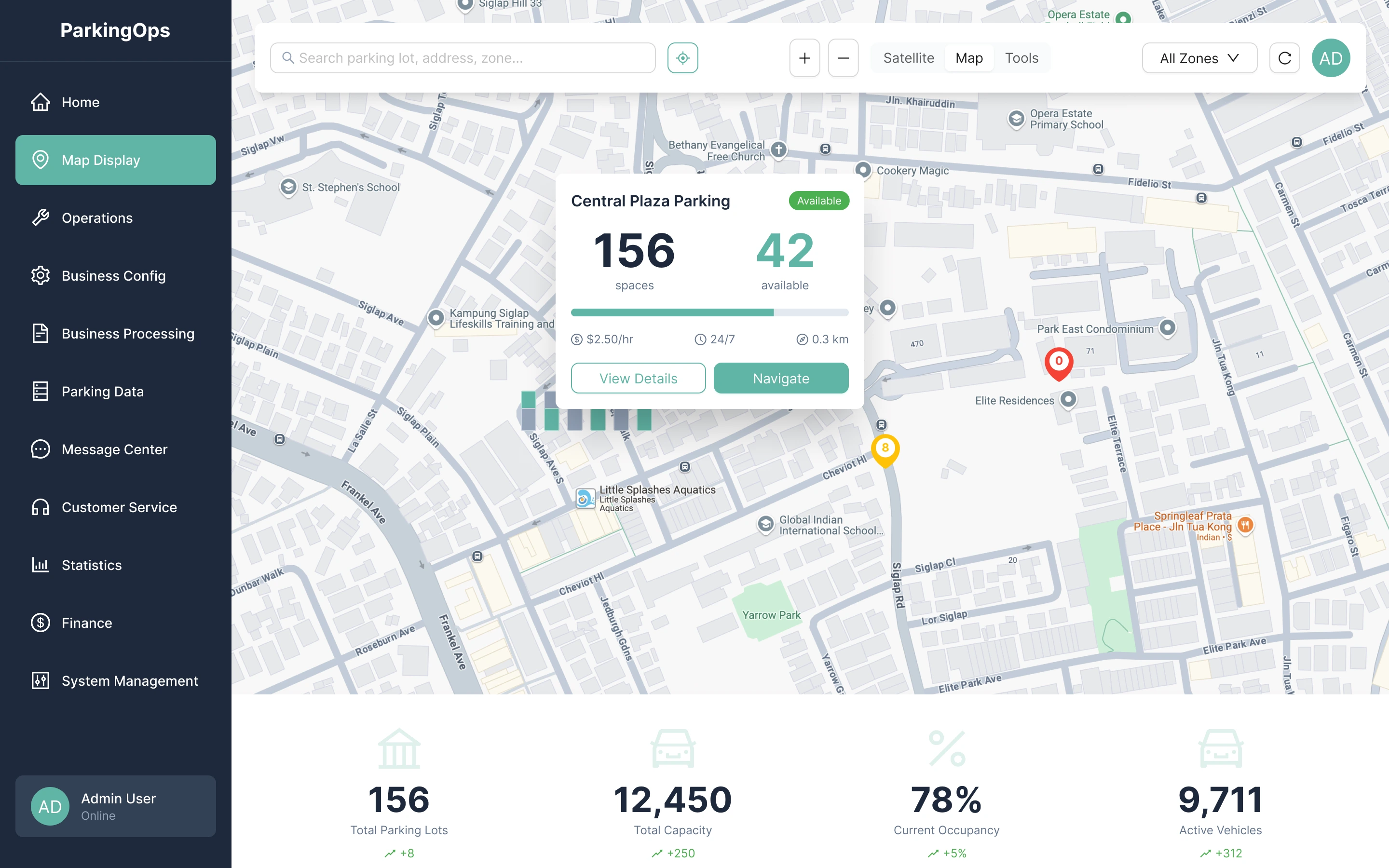Expand the All Zones dropdown
This screenshot has width=1389, height=868.
(x=1199, y=58)
